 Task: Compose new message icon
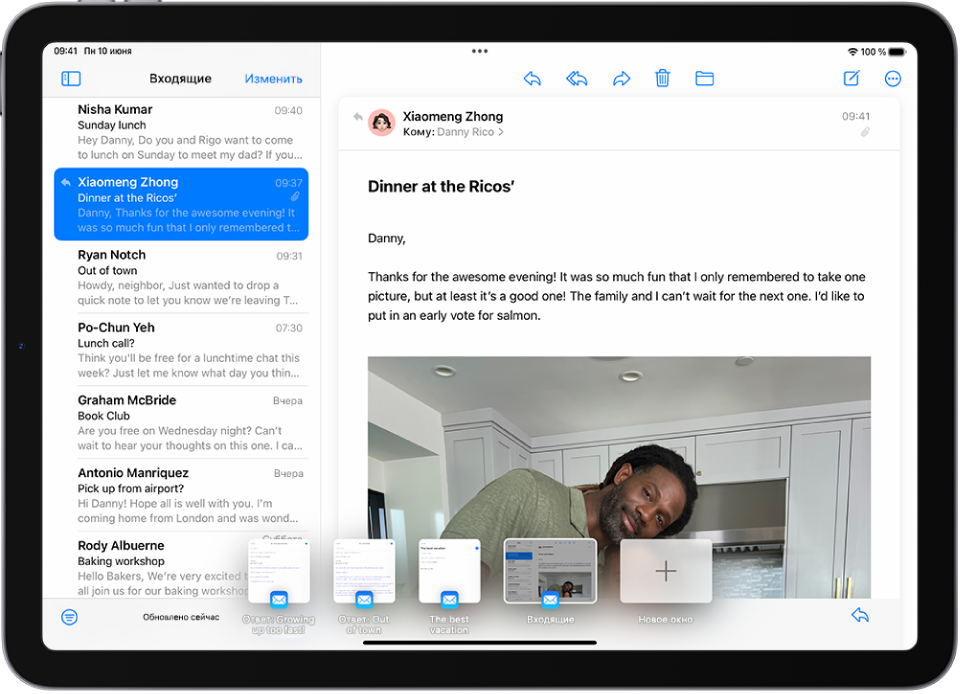(851, 78)
